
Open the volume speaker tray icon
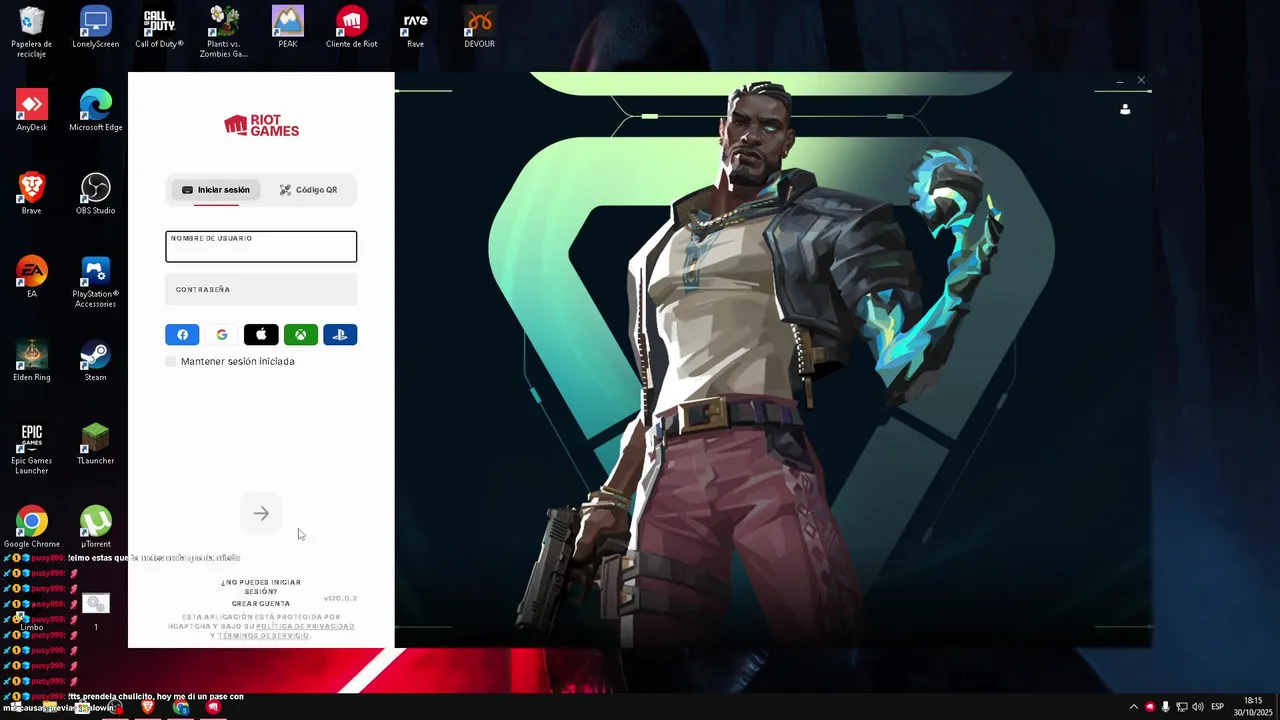[1198, 707]
